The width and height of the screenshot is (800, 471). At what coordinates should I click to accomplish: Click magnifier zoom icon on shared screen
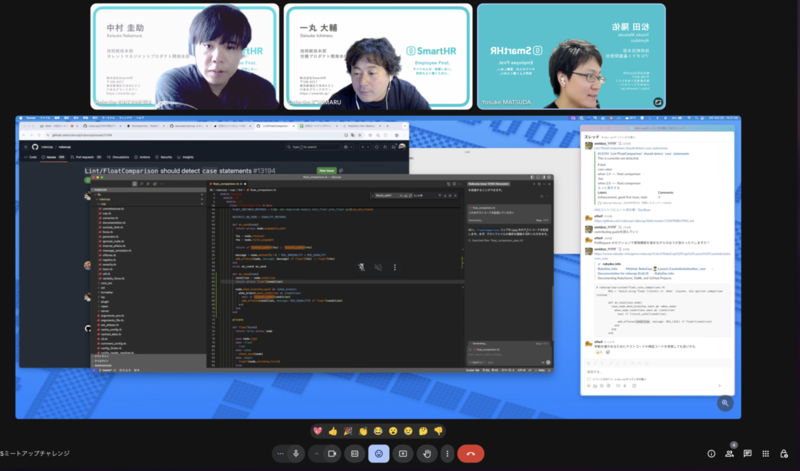[725, 403]
